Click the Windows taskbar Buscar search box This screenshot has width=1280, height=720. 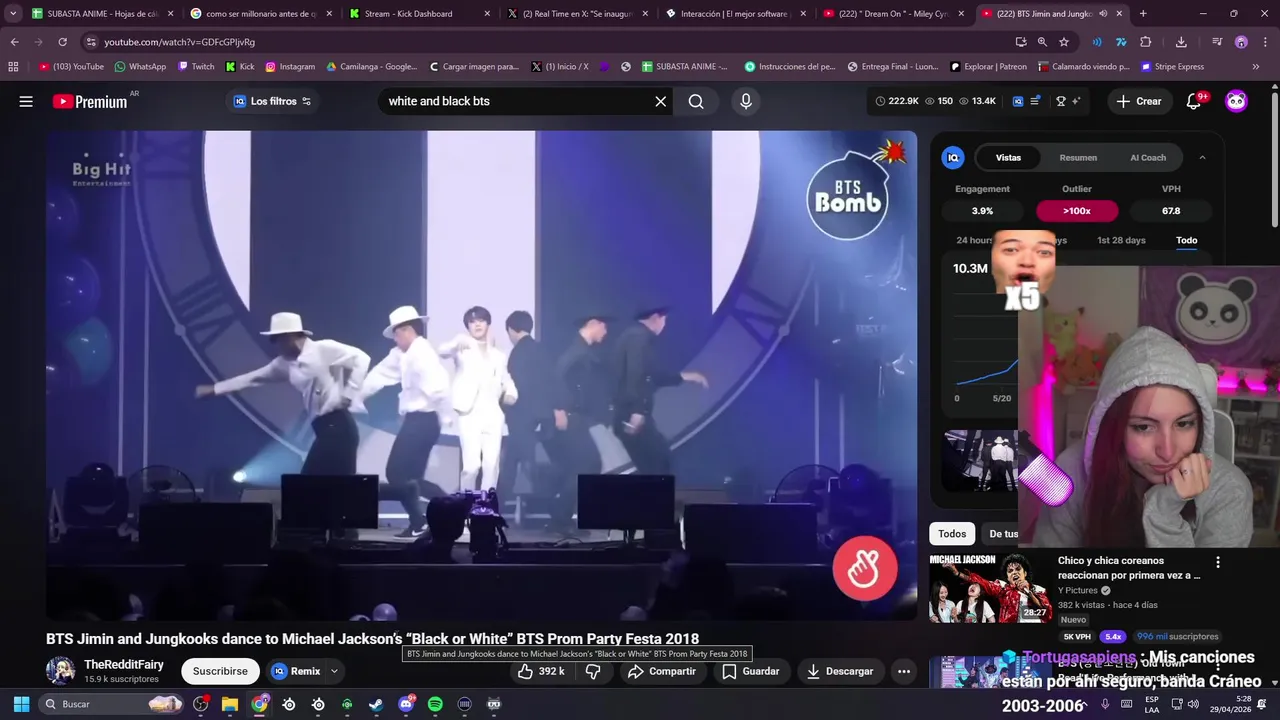110,704
